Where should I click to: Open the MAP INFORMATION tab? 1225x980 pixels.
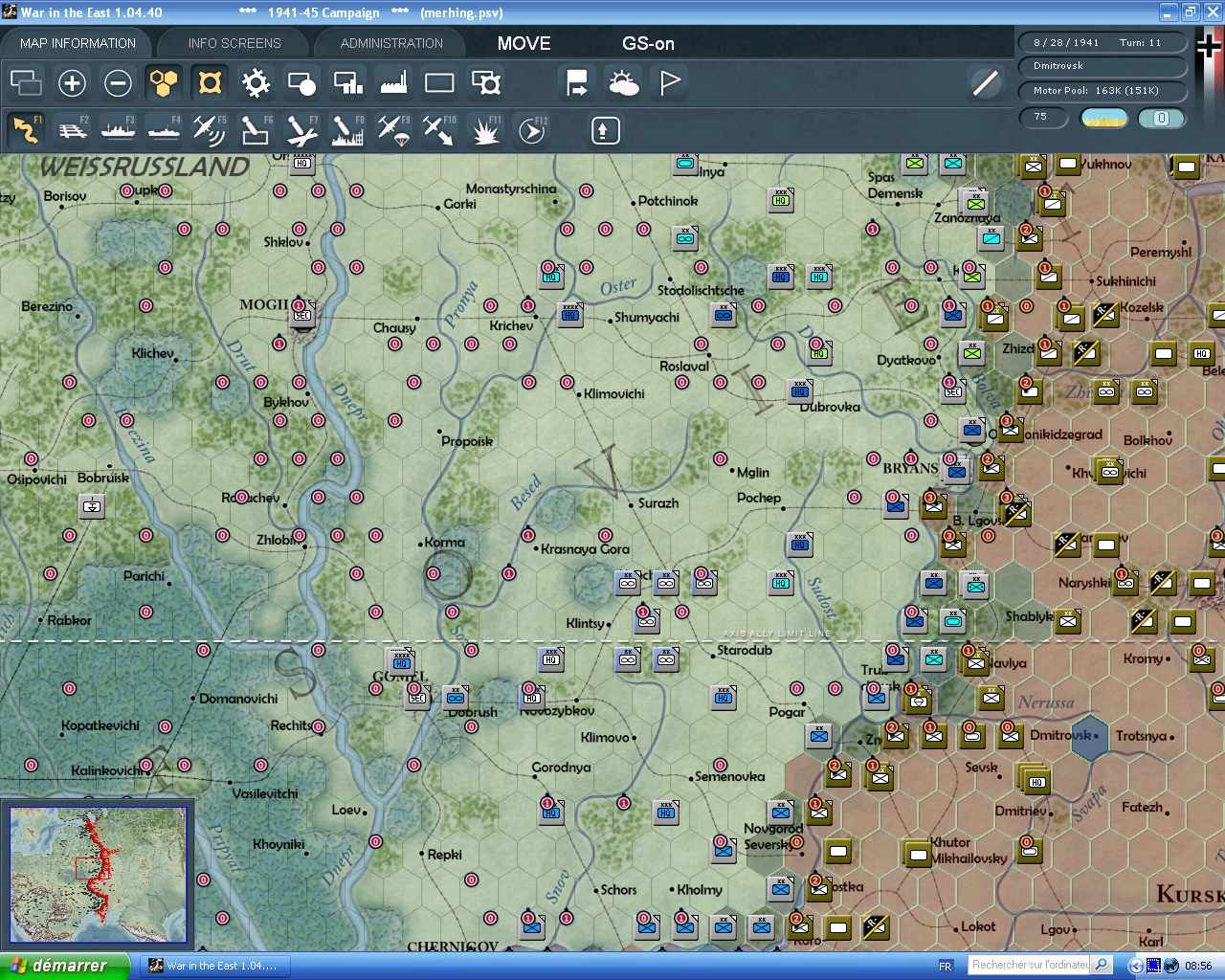[78, 43]
